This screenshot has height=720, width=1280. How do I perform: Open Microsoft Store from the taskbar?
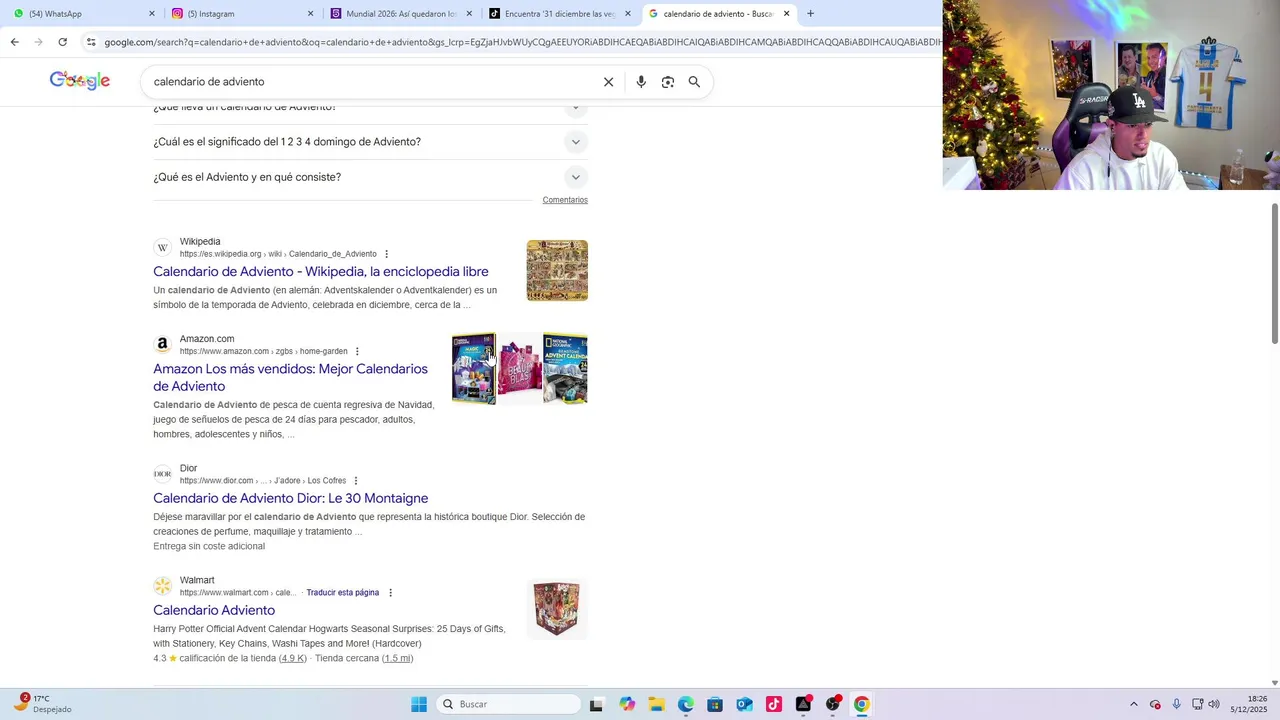(x=715, y=704)
